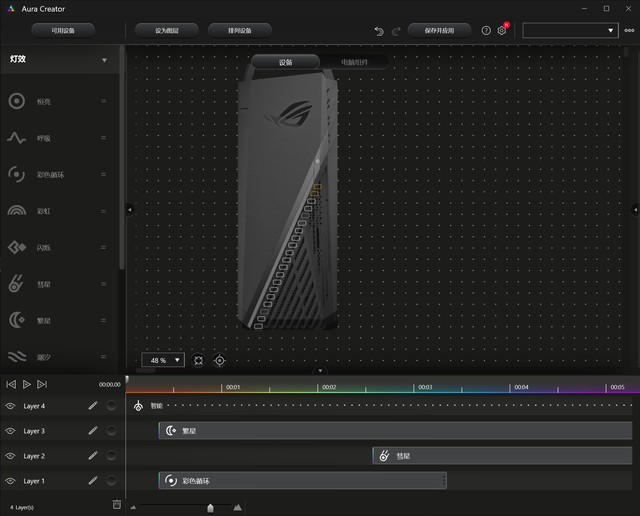This screenshot has width=640, height=516.
Task: Open settings via the gear icon
Action: [502, 31]
